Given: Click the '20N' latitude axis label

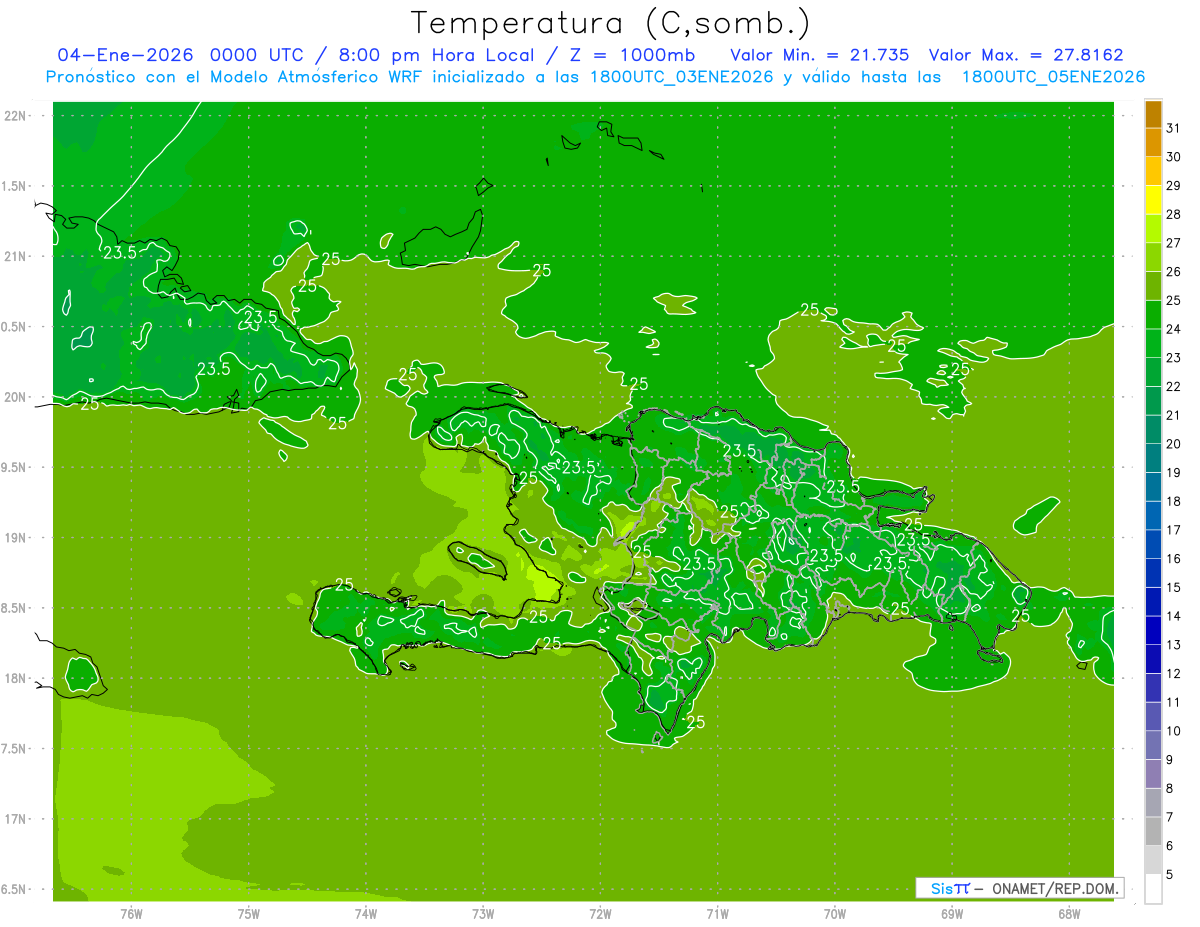Looking at the screenshot, I should (x=16, y=397).
